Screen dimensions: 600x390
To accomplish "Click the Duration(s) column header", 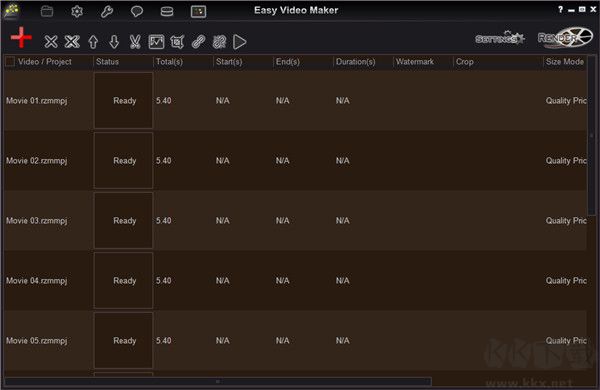I will click(x=355, y=62).
